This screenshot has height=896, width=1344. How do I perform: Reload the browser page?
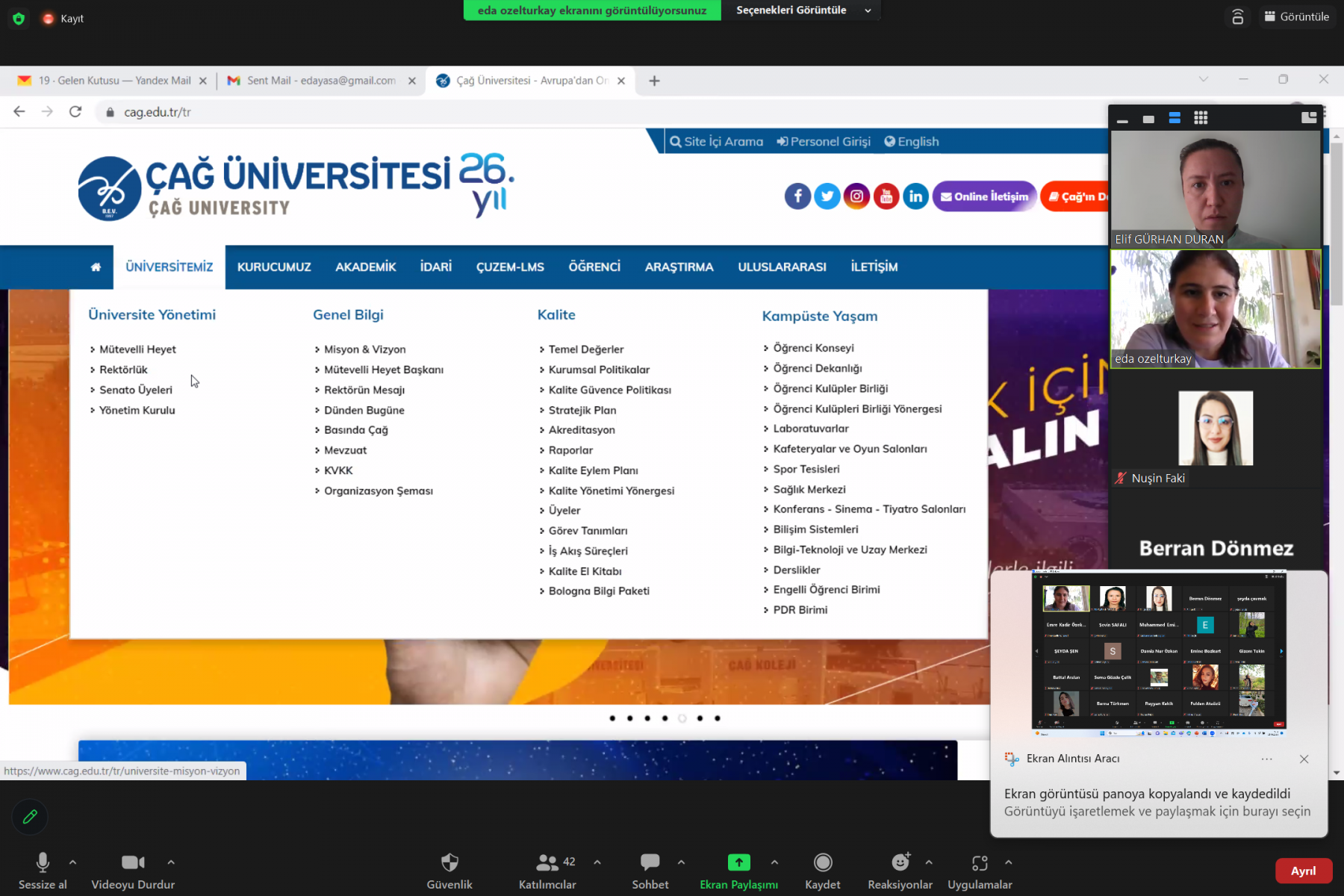(75, 112)
